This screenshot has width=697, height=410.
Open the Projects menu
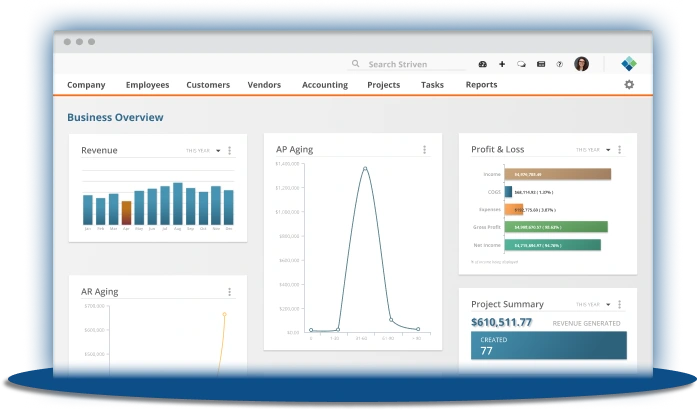tap(384, 84)
